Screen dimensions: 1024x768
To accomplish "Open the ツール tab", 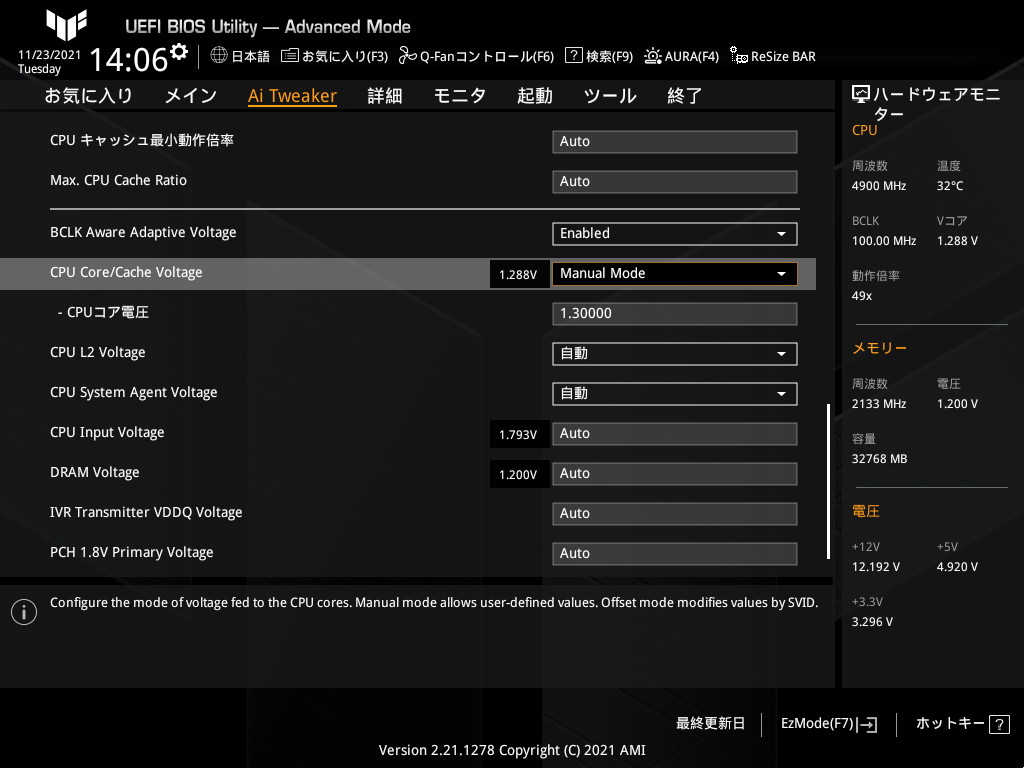I will point(610,96).
